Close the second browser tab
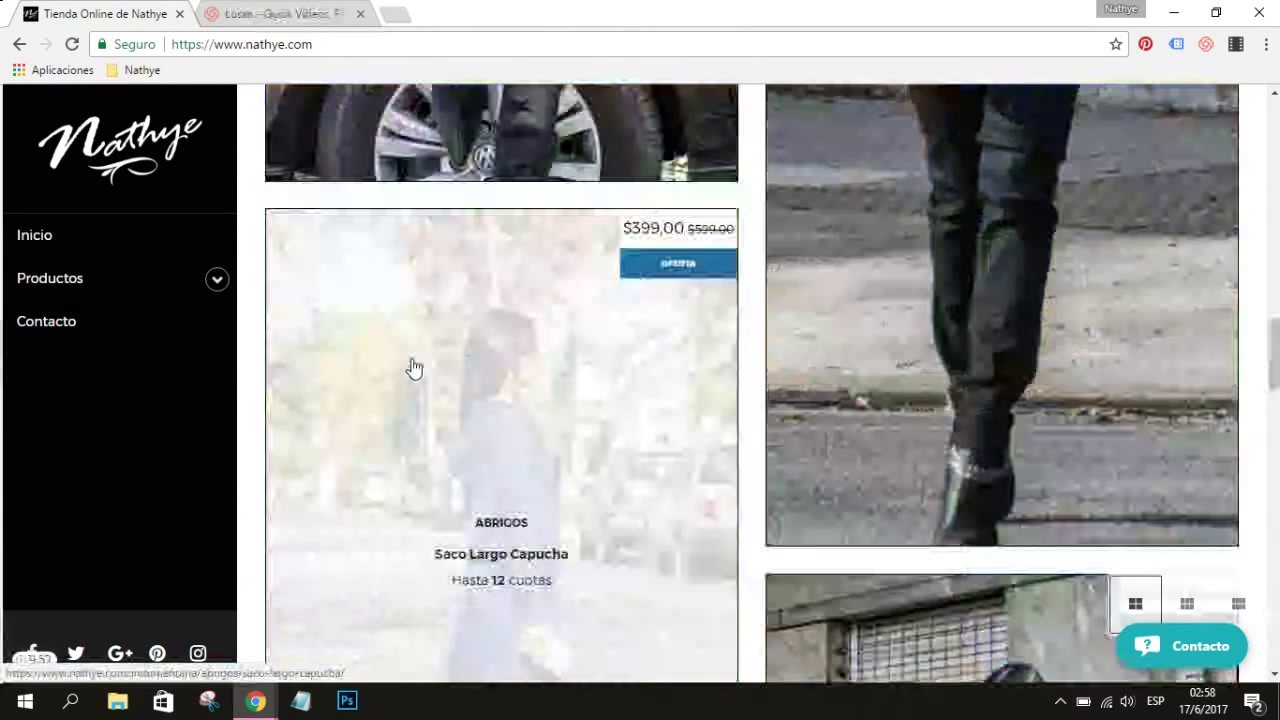The image size is (1280, 720). tap(360, 14)
